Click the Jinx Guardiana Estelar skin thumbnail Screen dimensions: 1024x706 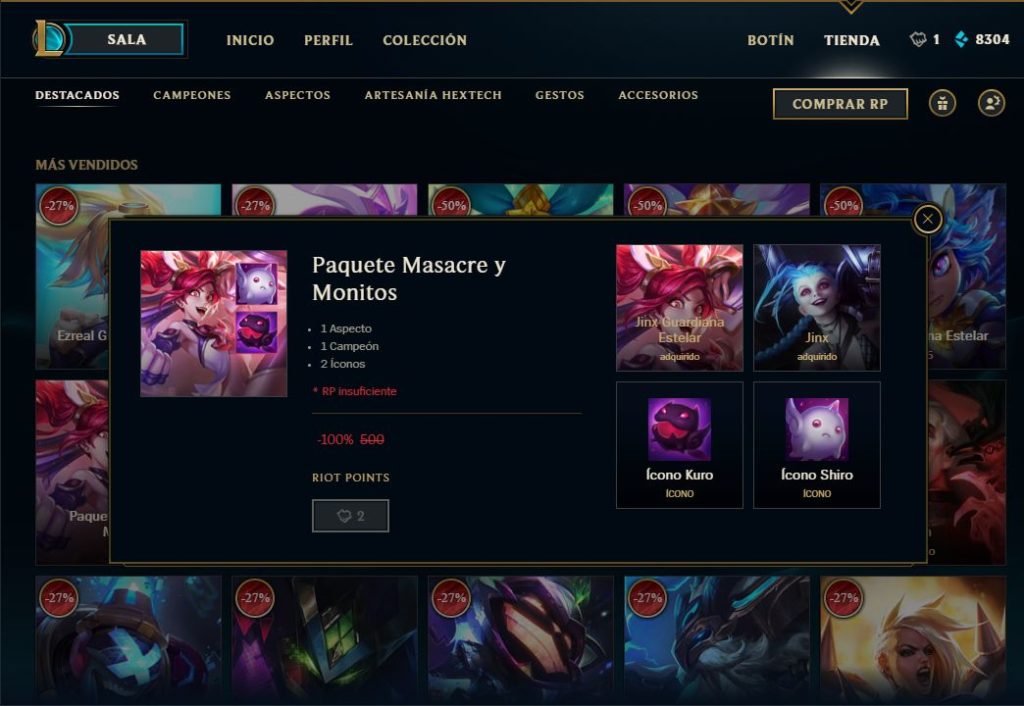679,308
